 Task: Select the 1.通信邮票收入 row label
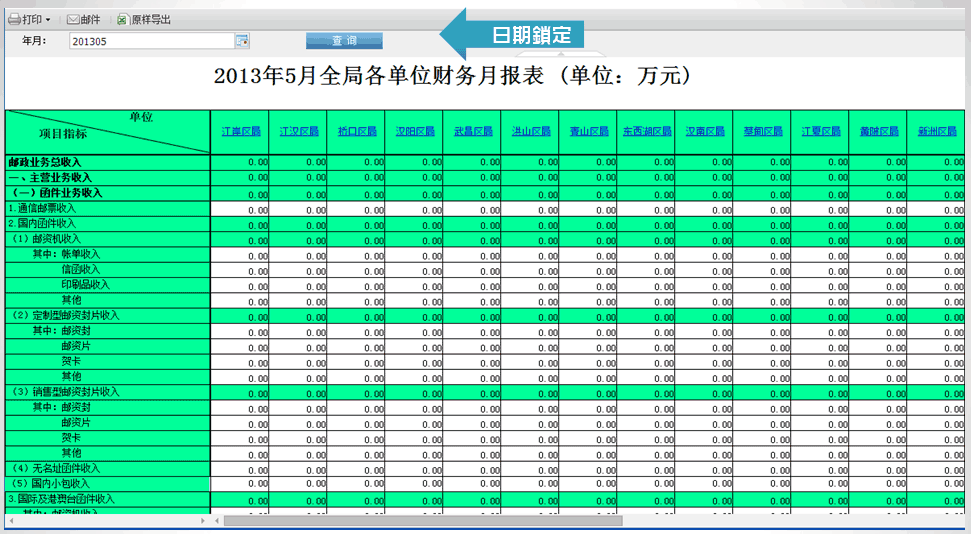41,208
